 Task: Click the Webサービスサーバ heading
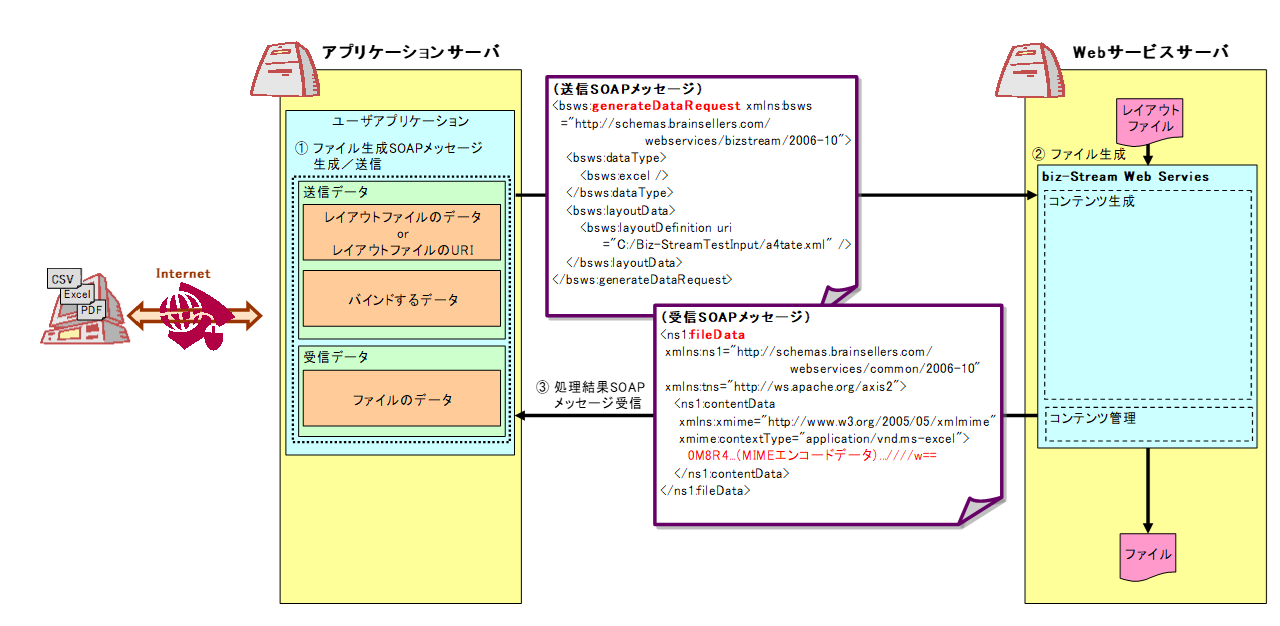point(1150,52)
